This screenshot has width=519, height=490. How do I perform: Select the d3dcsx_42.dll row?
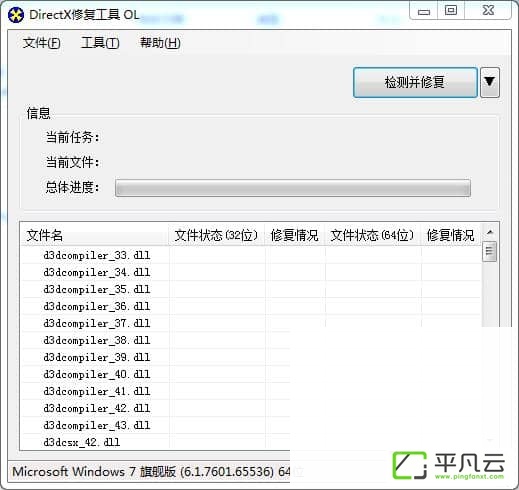156,442
